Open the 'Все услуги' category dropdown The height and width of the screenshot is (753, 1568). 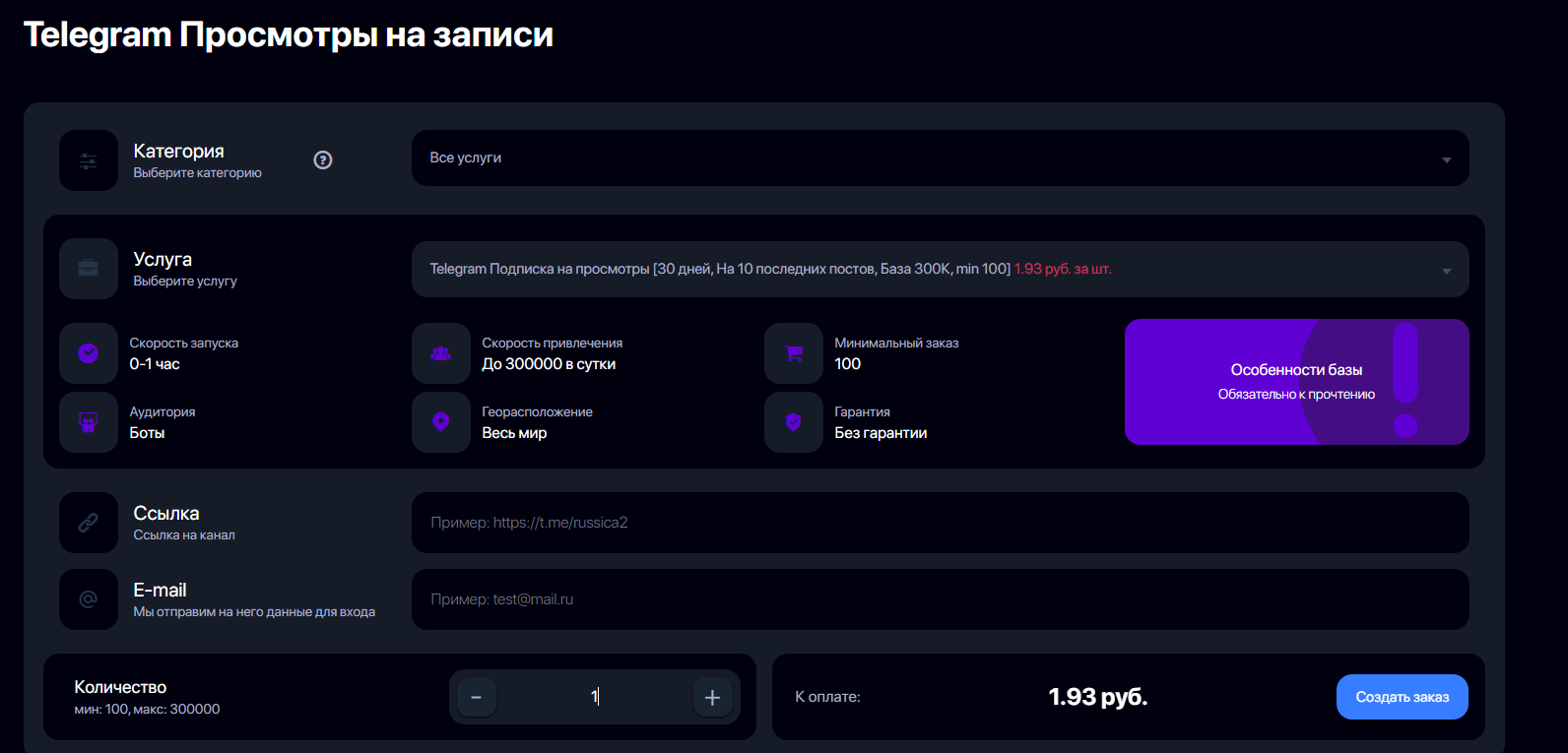click(x=941, y=157)
